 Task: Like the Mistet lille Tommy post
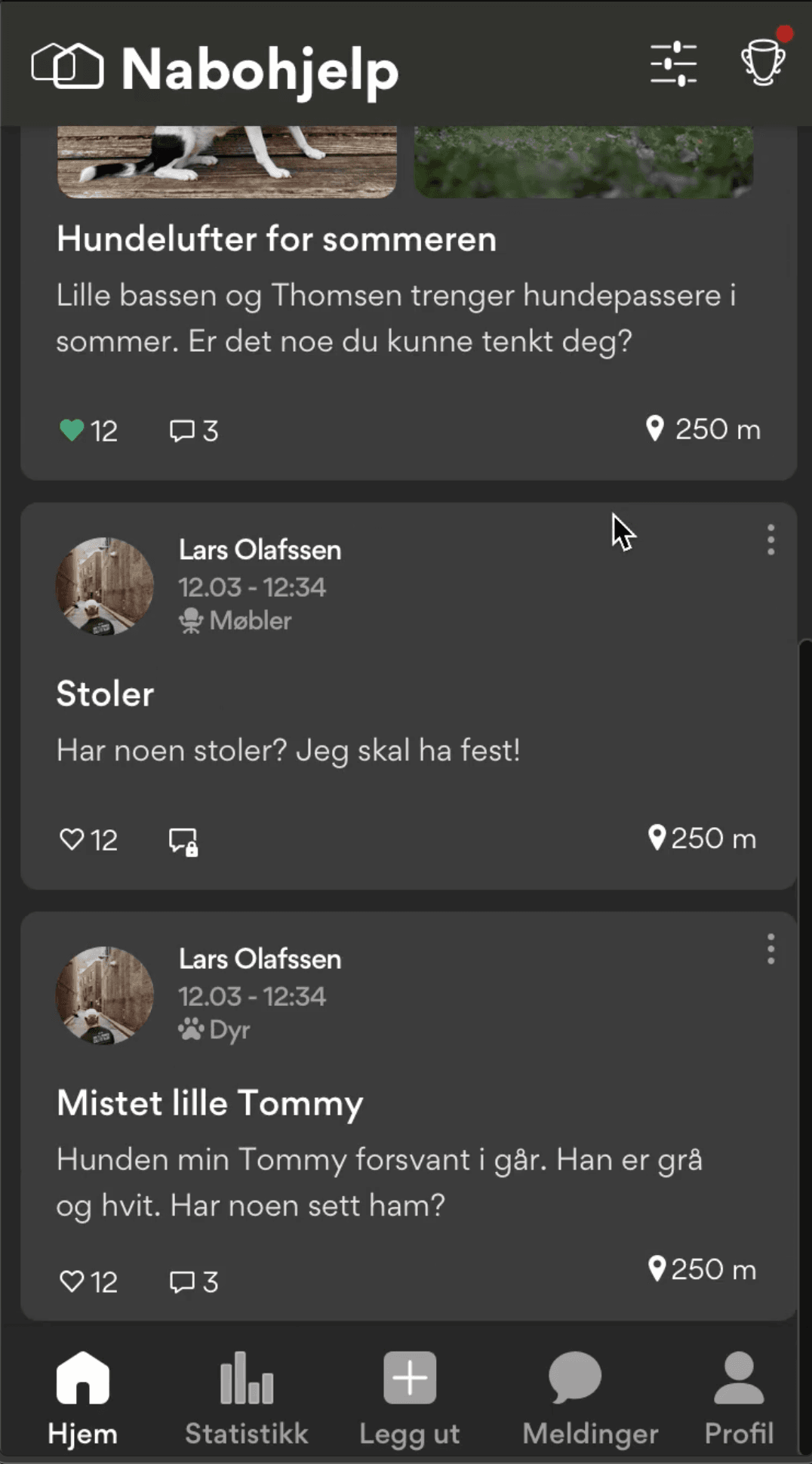72,1281
